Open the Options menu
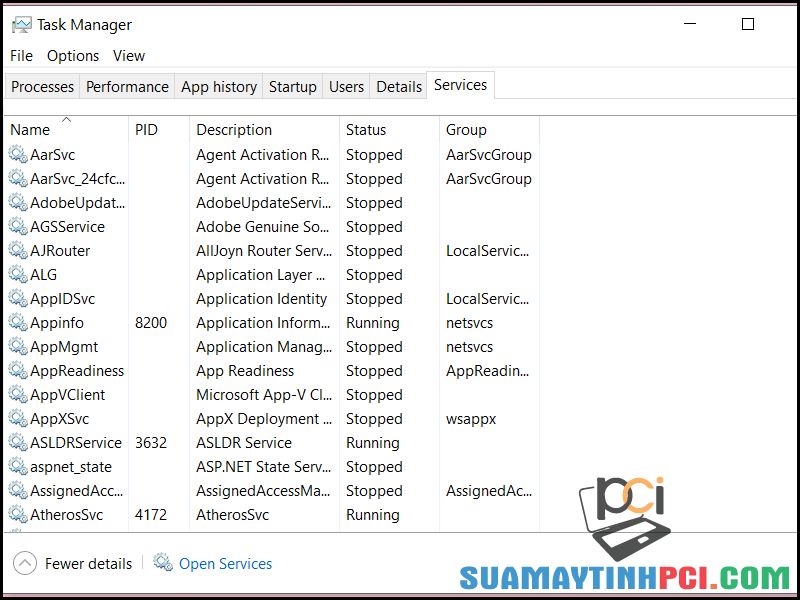800x600 pixels. [73, 56]
